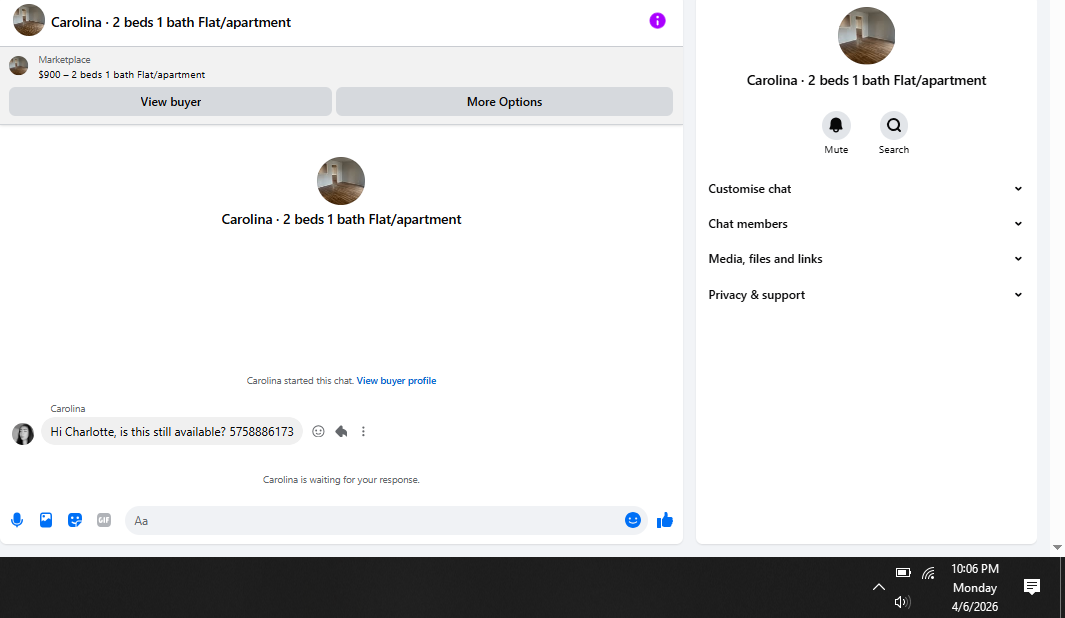The height and width of the screenshot is (618, 1065).
Task: Mute this conversation with bell icon
Action: point(836,126)
